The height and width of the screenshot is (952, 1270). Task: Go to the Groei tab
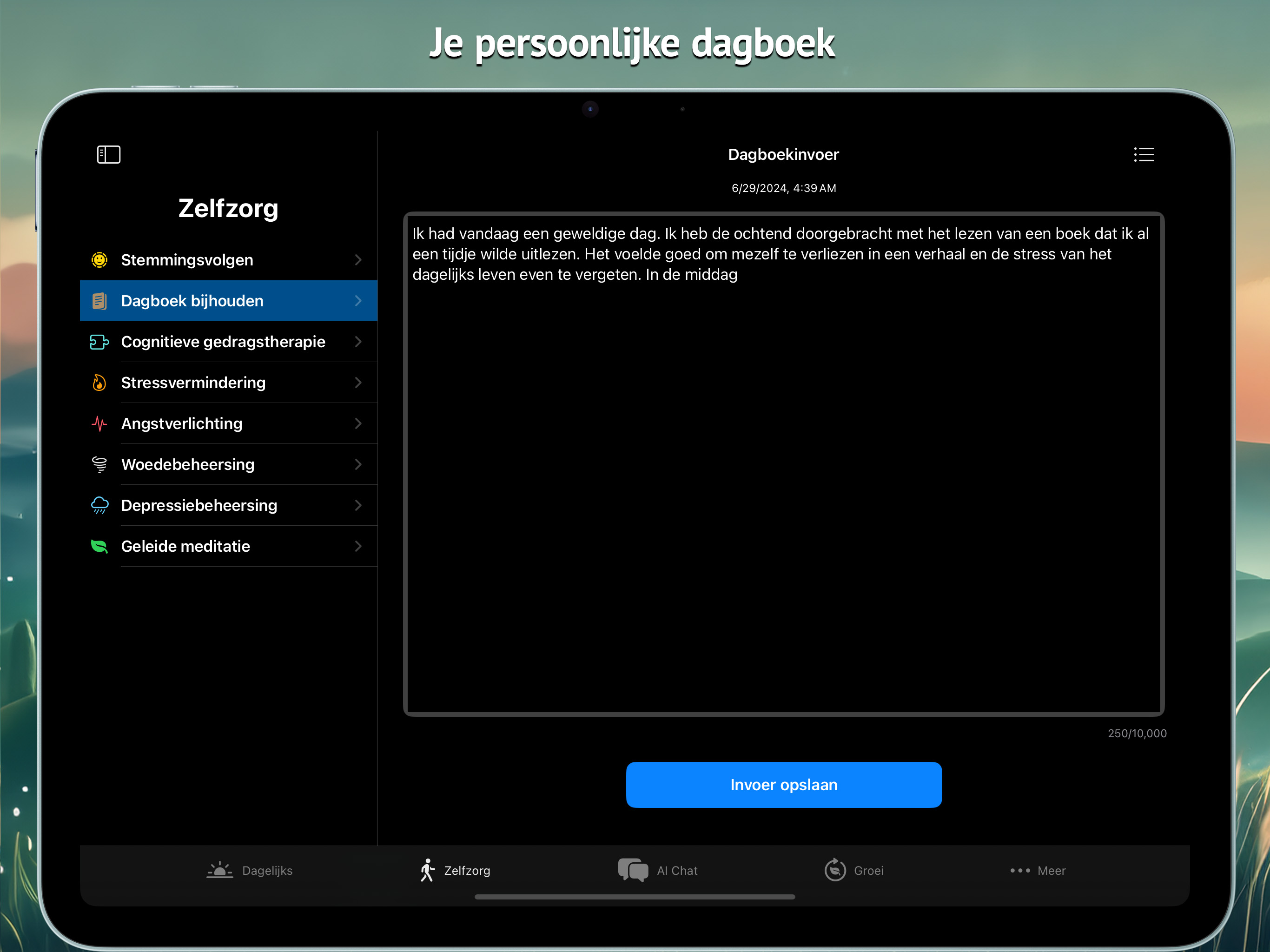pos(854,871)
